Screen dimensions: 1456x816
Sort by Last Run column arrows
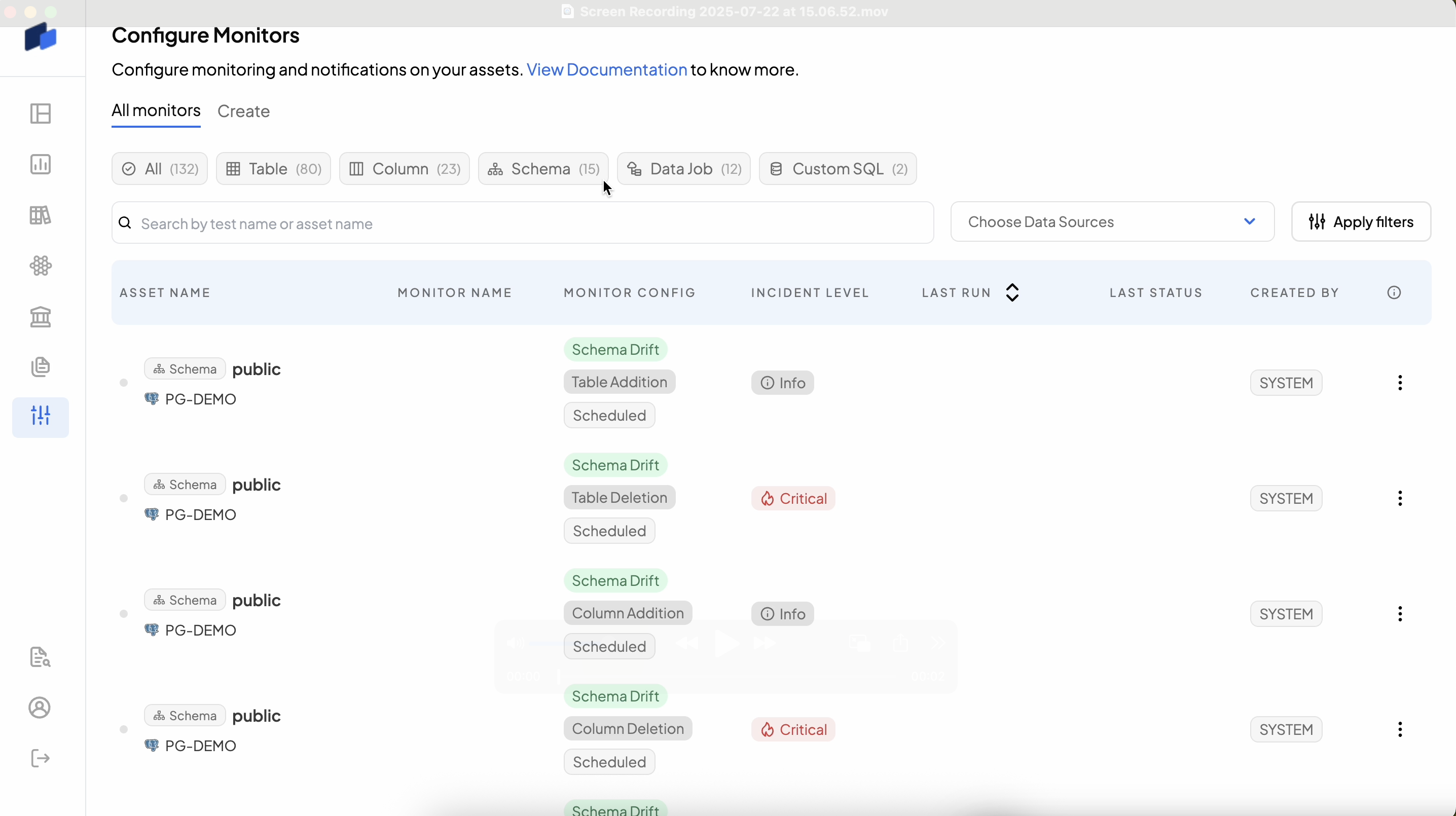1012,293
